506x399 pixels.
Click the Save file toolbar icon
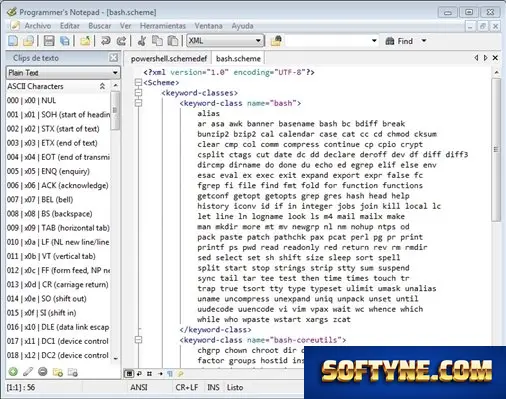[x=49, y=41]
